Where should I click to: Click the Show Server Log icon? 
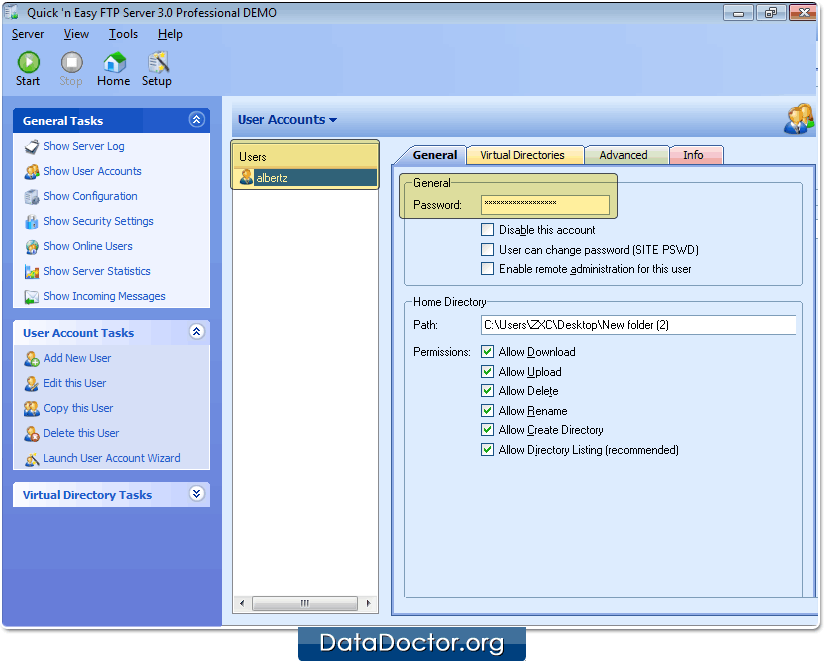(x=32, y=147)
